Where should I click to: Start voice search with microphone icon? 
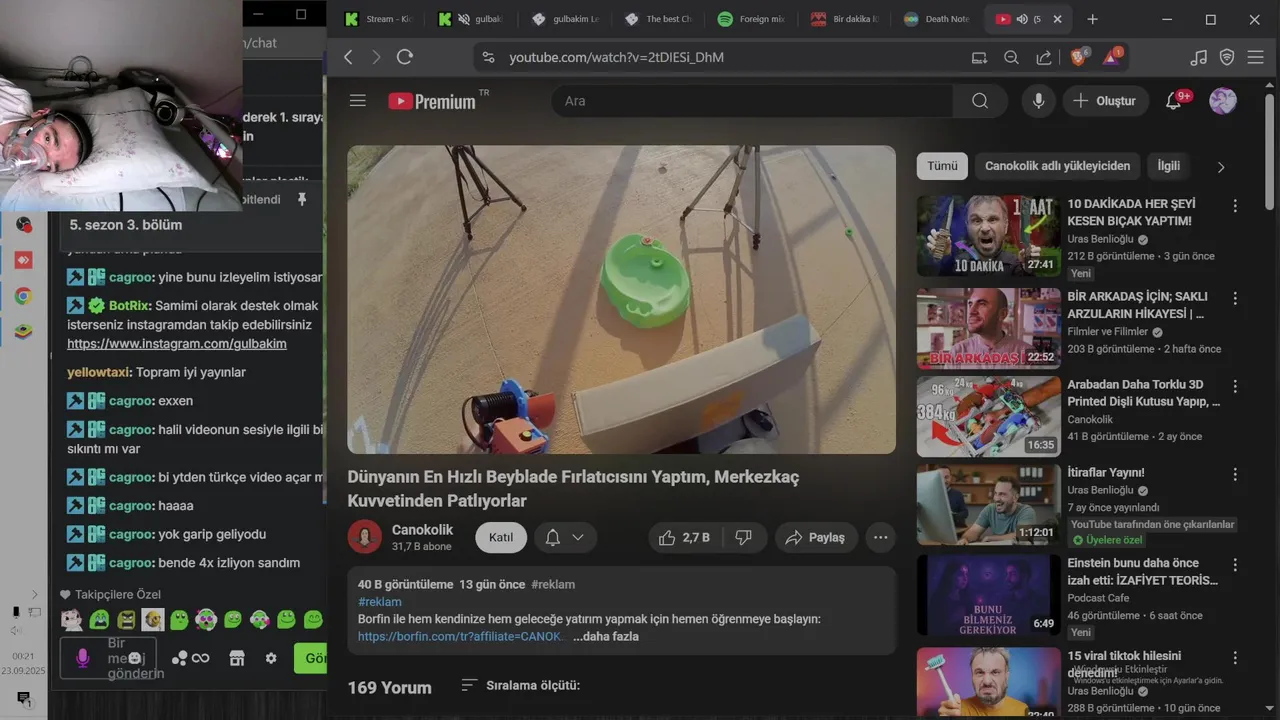tap(1039, 101)
